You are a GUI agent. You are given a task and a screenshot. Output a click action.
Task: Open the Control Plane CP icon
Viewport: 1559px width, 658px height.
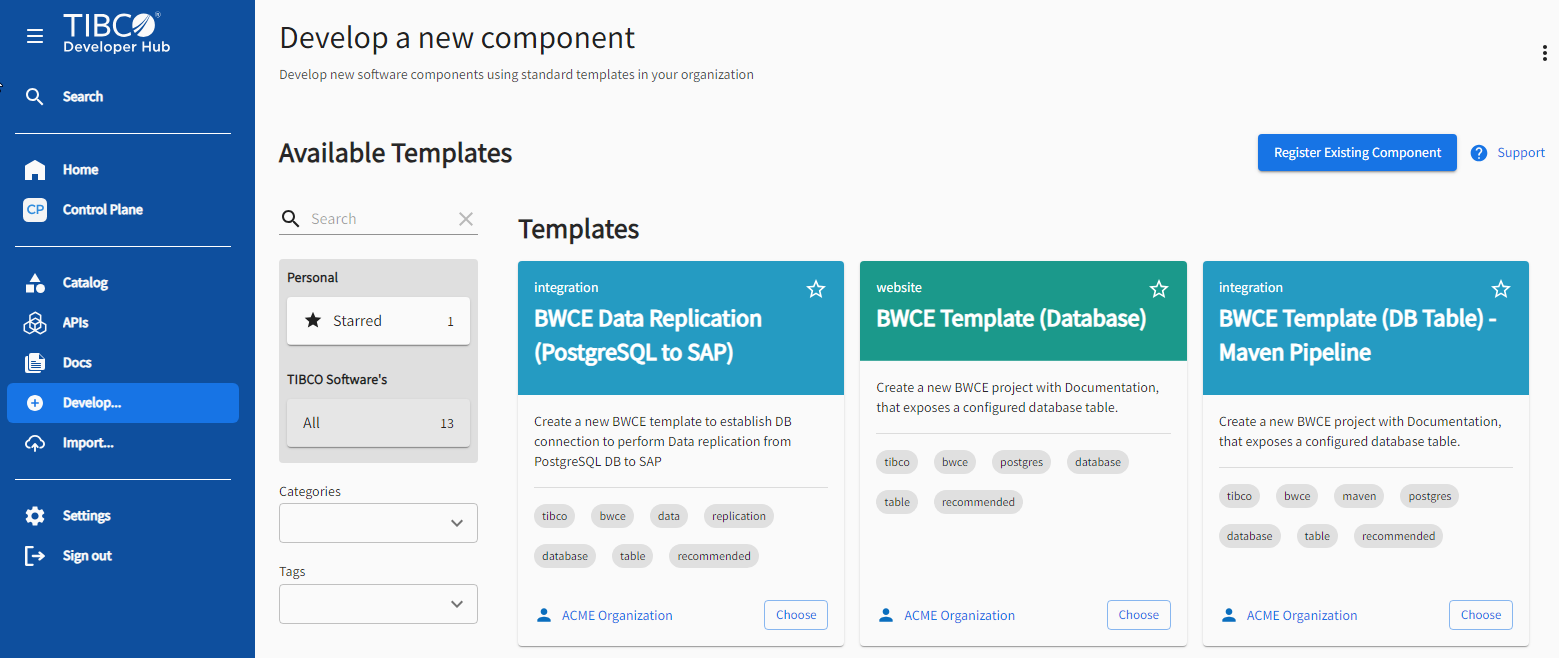(x=35, y=210)
